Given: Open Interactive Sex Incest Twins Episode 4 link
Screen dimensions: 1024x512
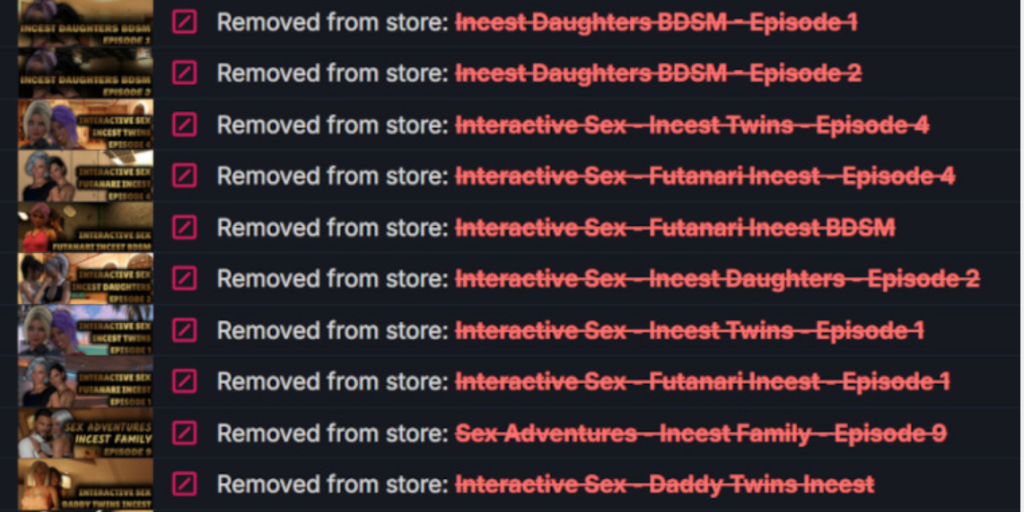Looking at the screenshot, I should (x=692, y=125).
